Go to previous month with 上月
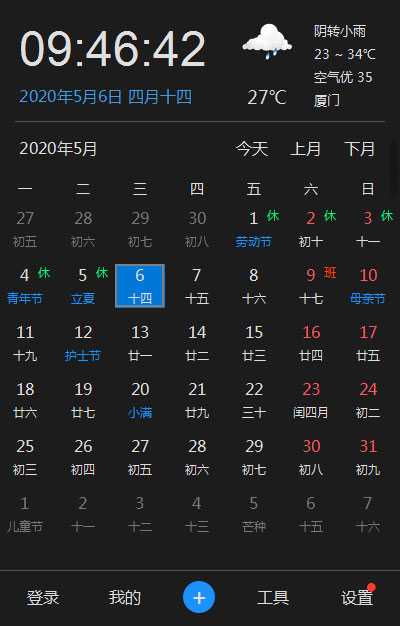This screenshot has width=400, height=626. [x=306, y=149]
